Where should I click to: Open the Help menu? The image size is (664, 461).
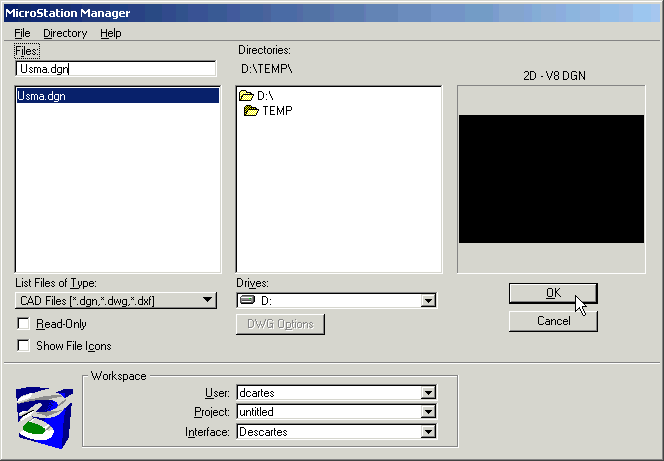(111, 33)
